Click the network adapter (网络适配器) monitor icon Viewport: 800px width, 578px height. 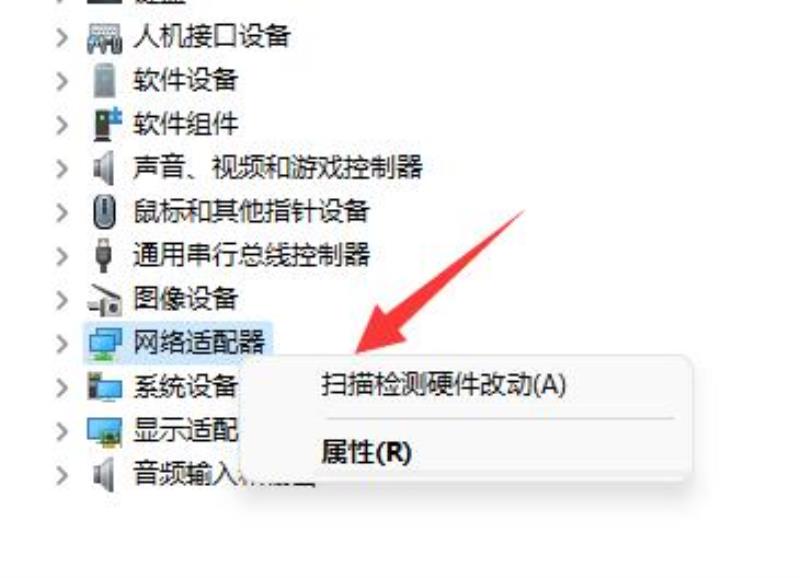pos(105,343)
